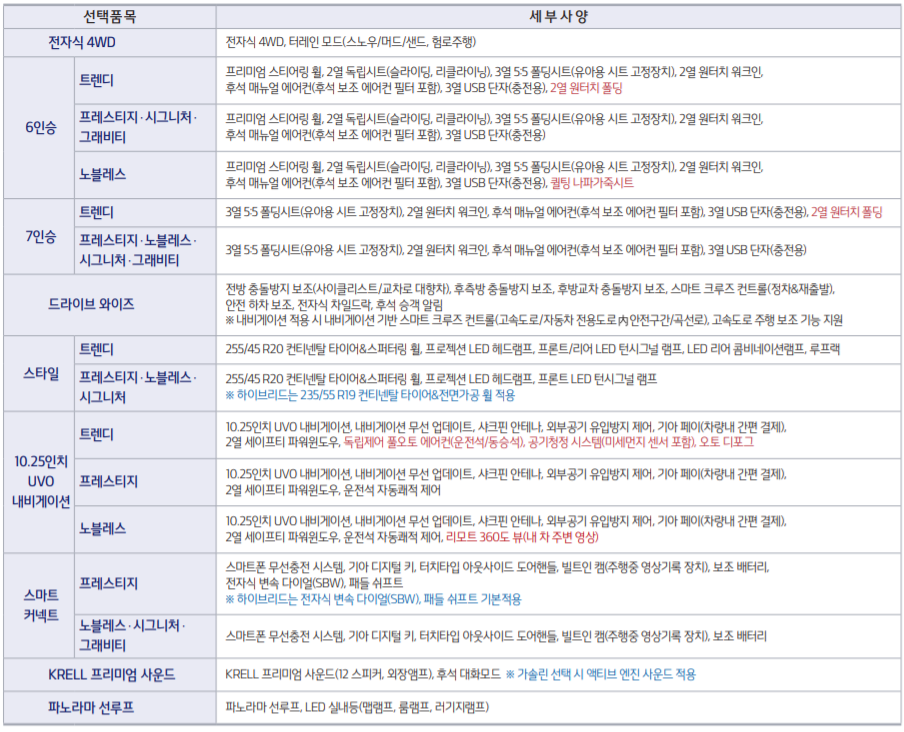Click '프레스티지·노블레스·시그니처' in the 스타일 group

(x=138, y=387)
